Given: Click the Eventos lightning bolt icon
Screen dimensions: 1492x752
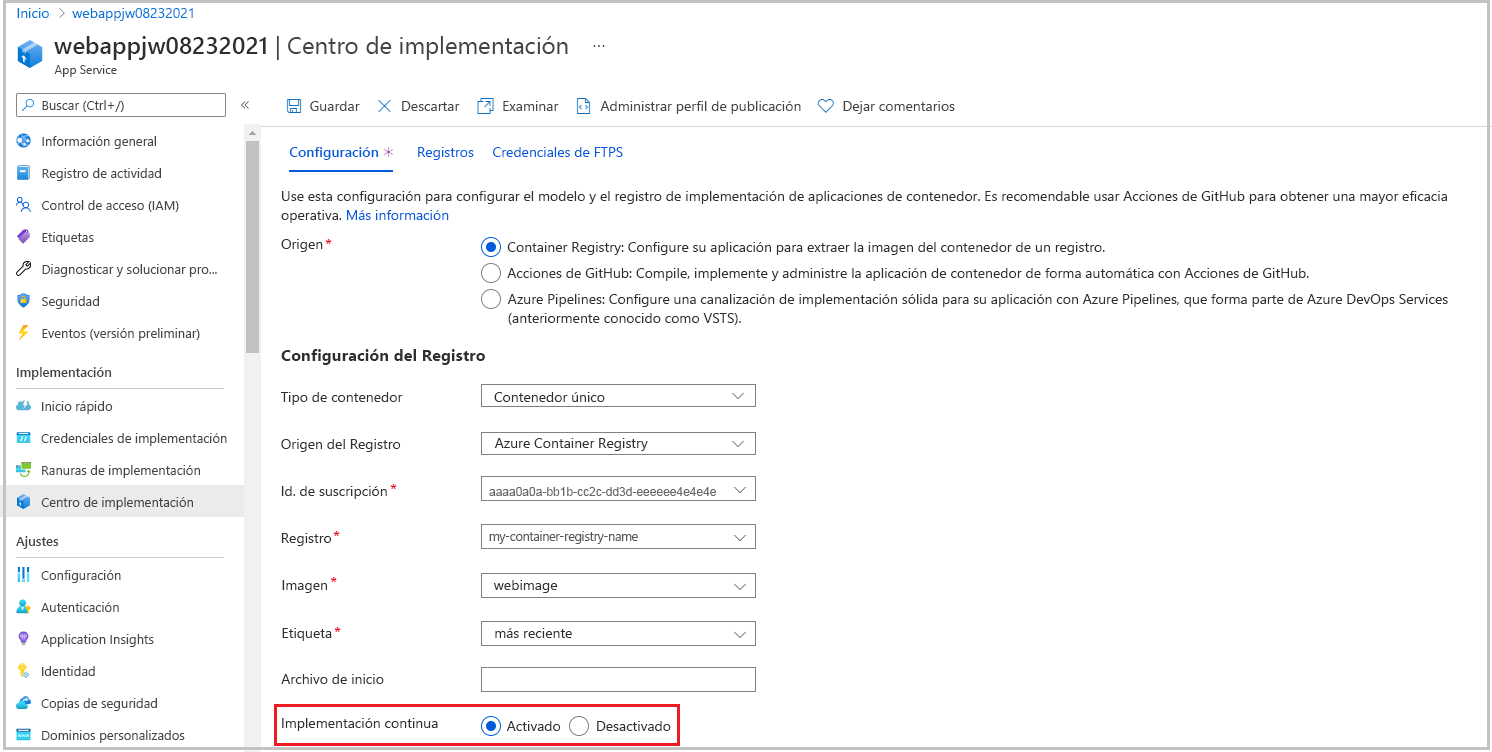Looking at the screenshot, I should point(24,333).
